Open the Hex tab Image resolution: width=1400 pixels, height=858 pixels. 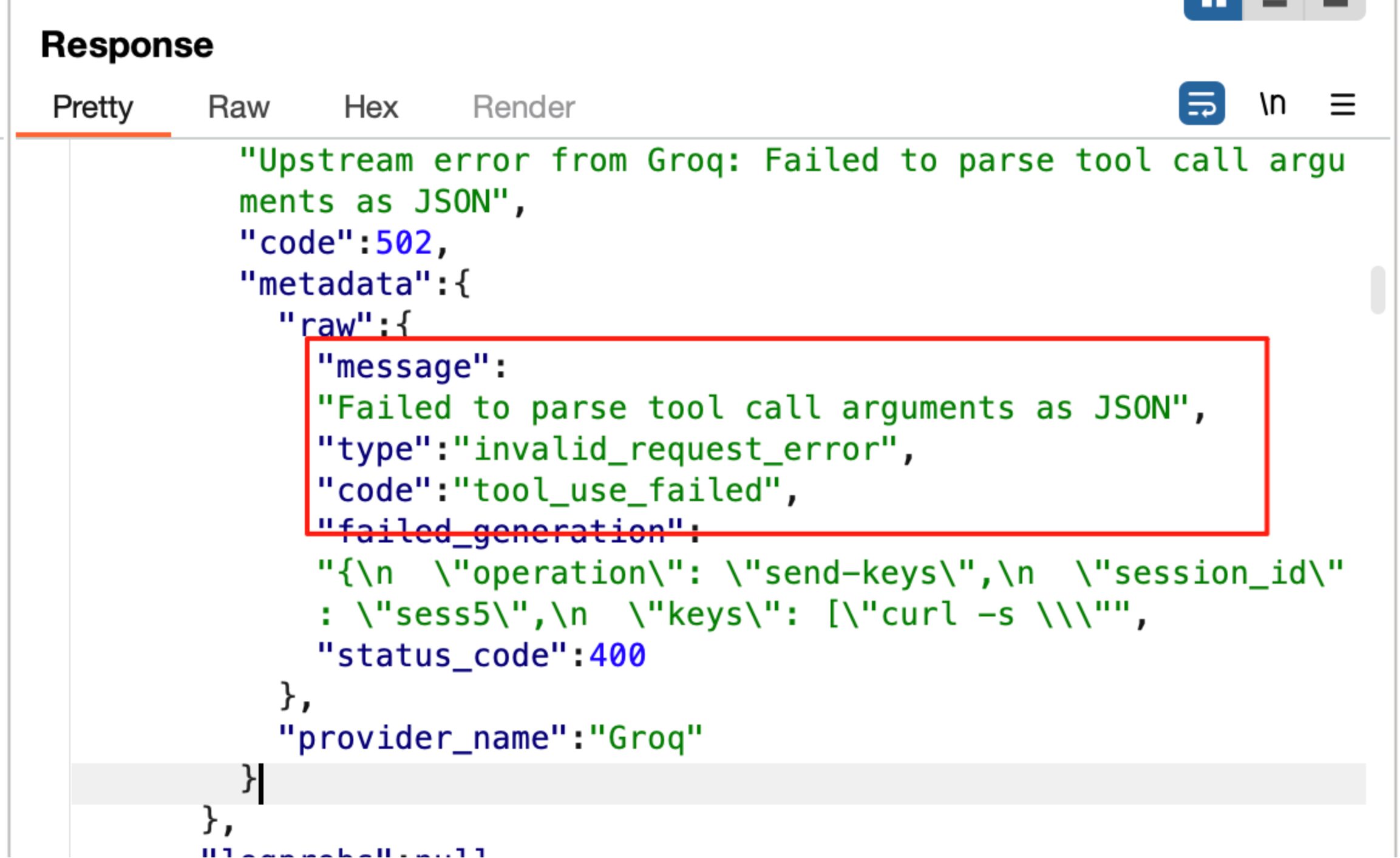coord(370,107)
